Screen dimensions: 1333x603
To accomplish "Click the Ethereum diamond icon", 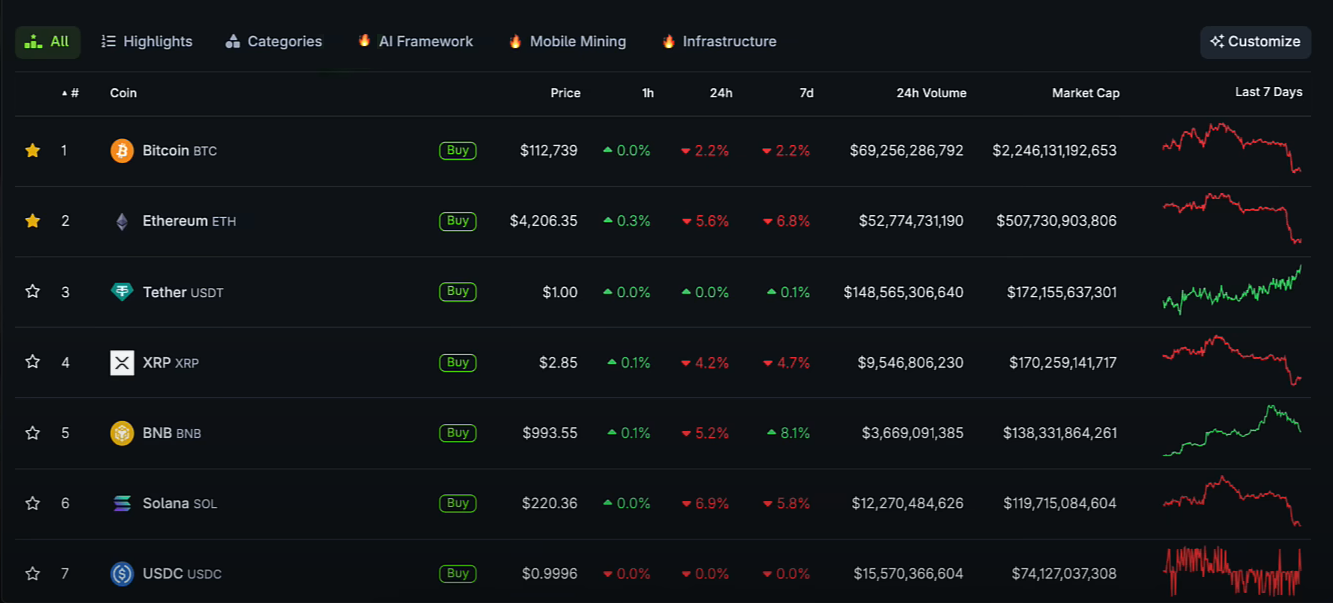I will pos(122,221).
